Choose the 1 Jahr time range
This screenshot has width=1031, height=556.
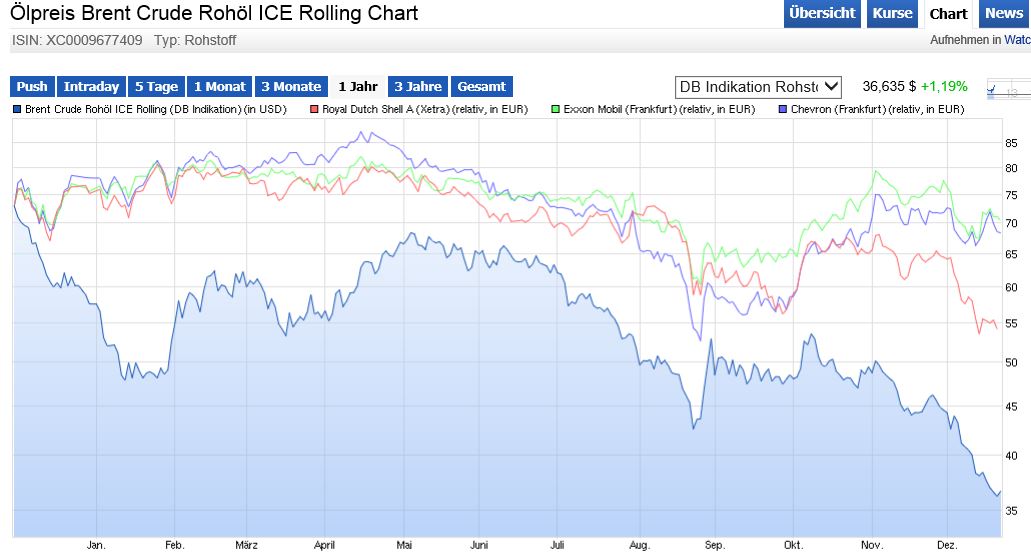point(358,87)
